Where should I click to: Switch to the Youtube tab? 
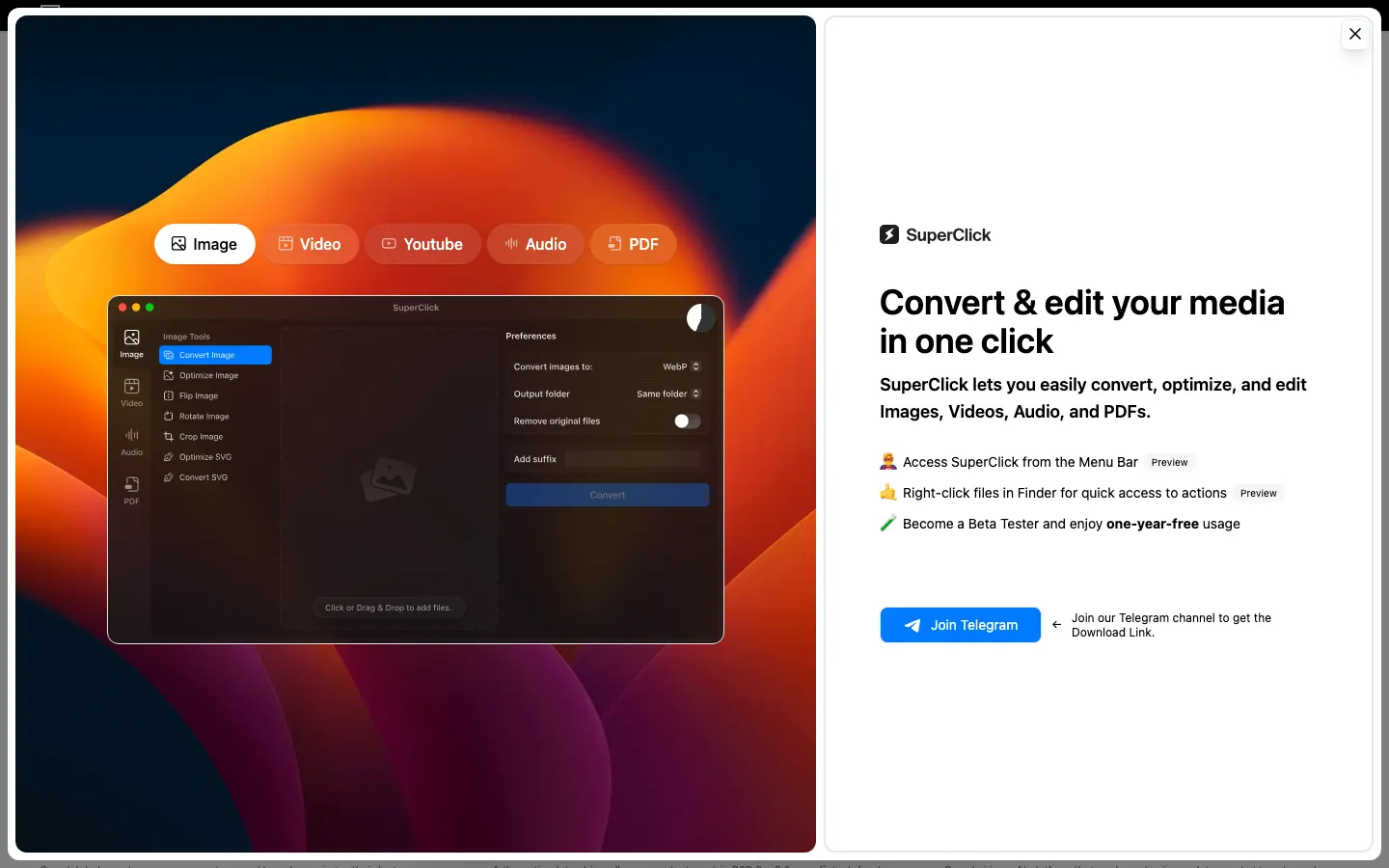point(422,244)
